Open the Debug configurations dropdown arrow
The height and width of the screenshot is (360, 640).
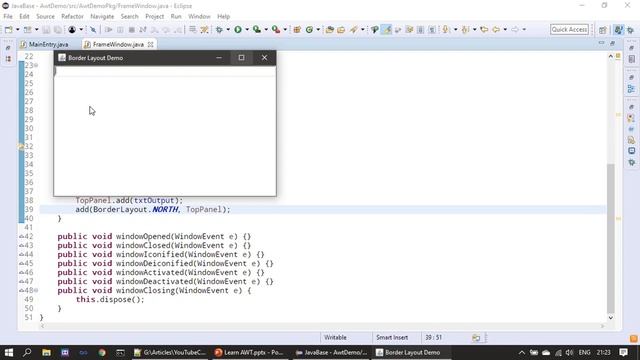[x=228, y=29]
